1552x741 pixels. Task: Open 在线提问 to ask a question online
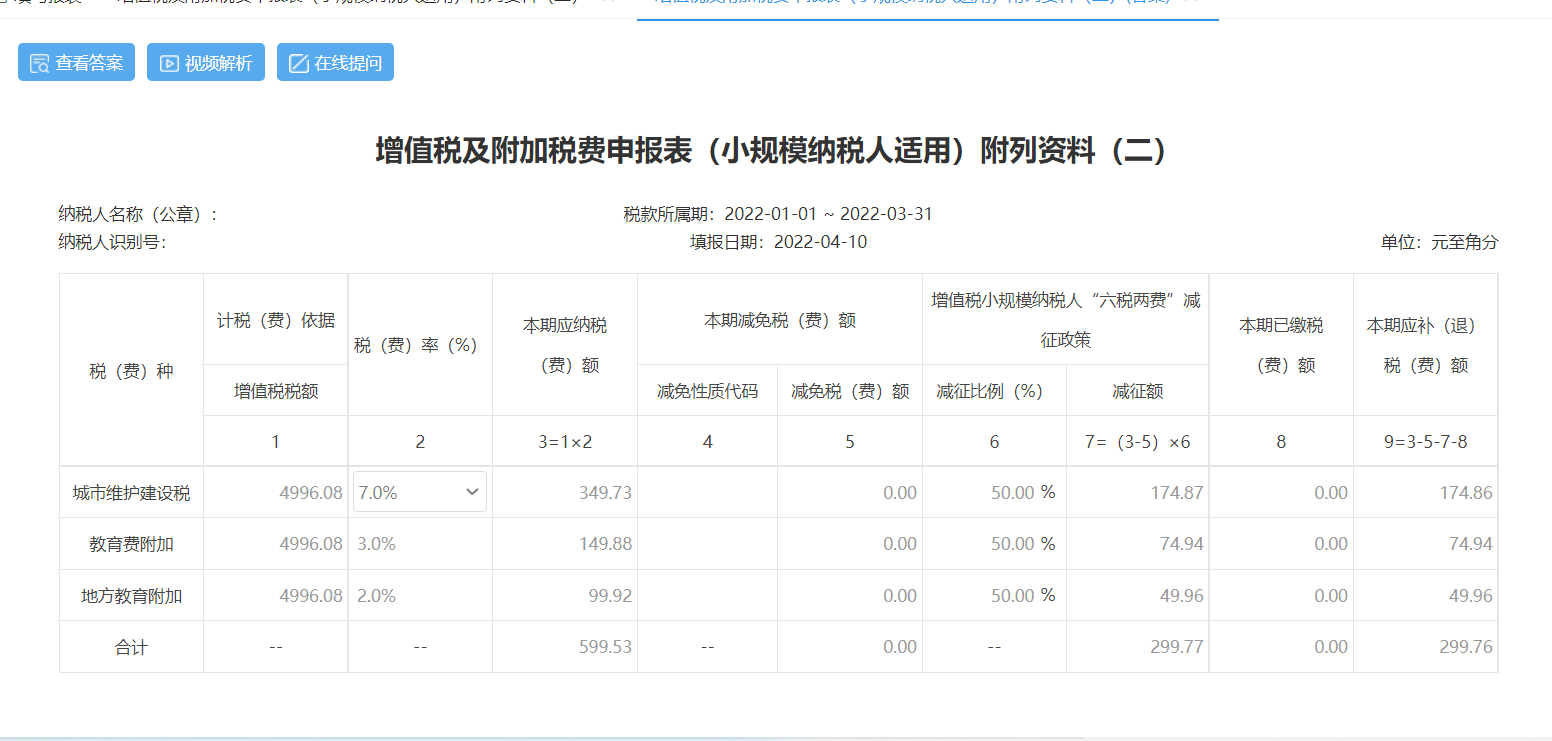[335, 62]
